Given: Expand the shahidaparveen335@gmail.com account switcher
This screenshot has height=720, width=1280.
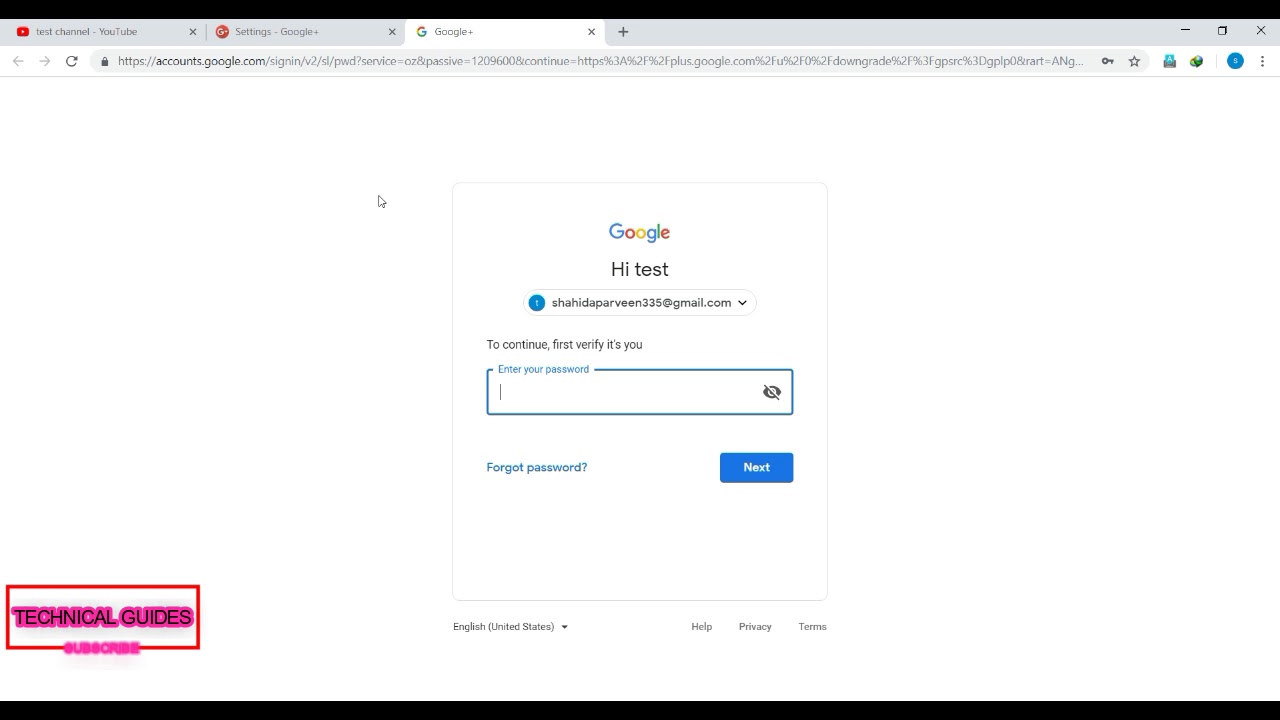Looking at the screenshot, I should (640, 303).
